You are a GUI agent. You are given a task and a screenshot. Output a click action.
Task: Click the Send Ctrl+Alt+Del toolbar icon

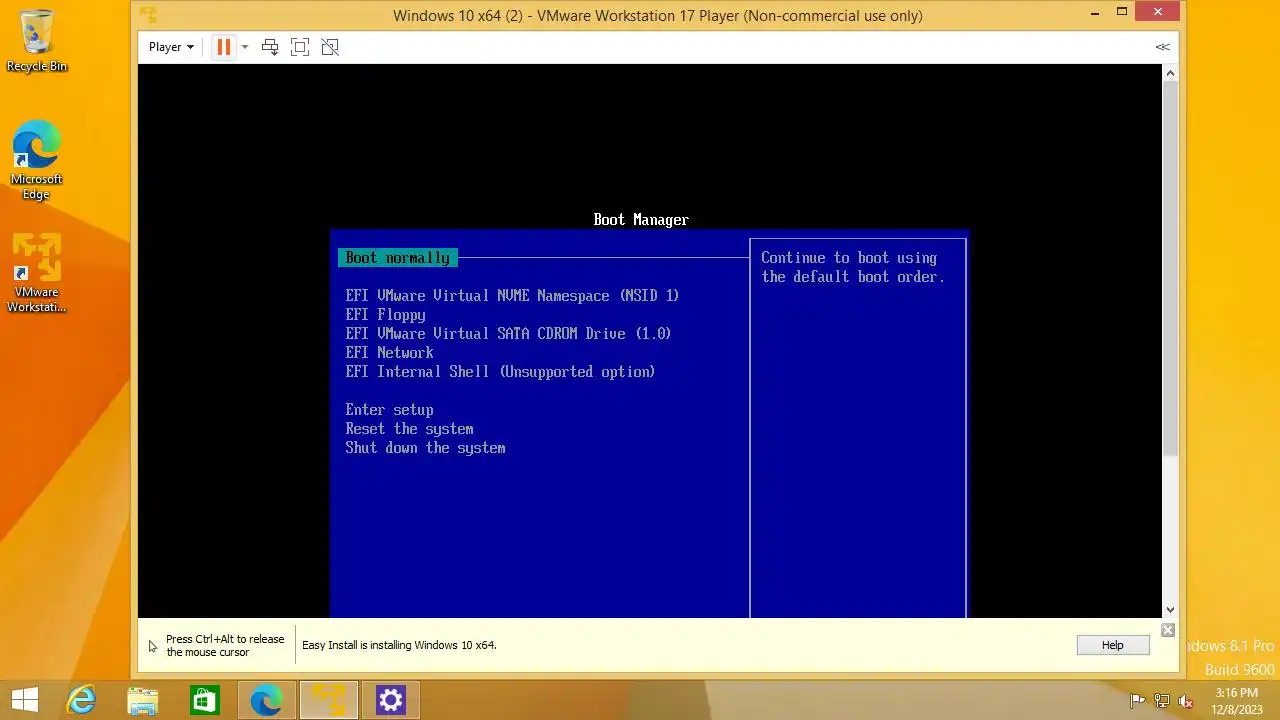click(x=270, y=47)
